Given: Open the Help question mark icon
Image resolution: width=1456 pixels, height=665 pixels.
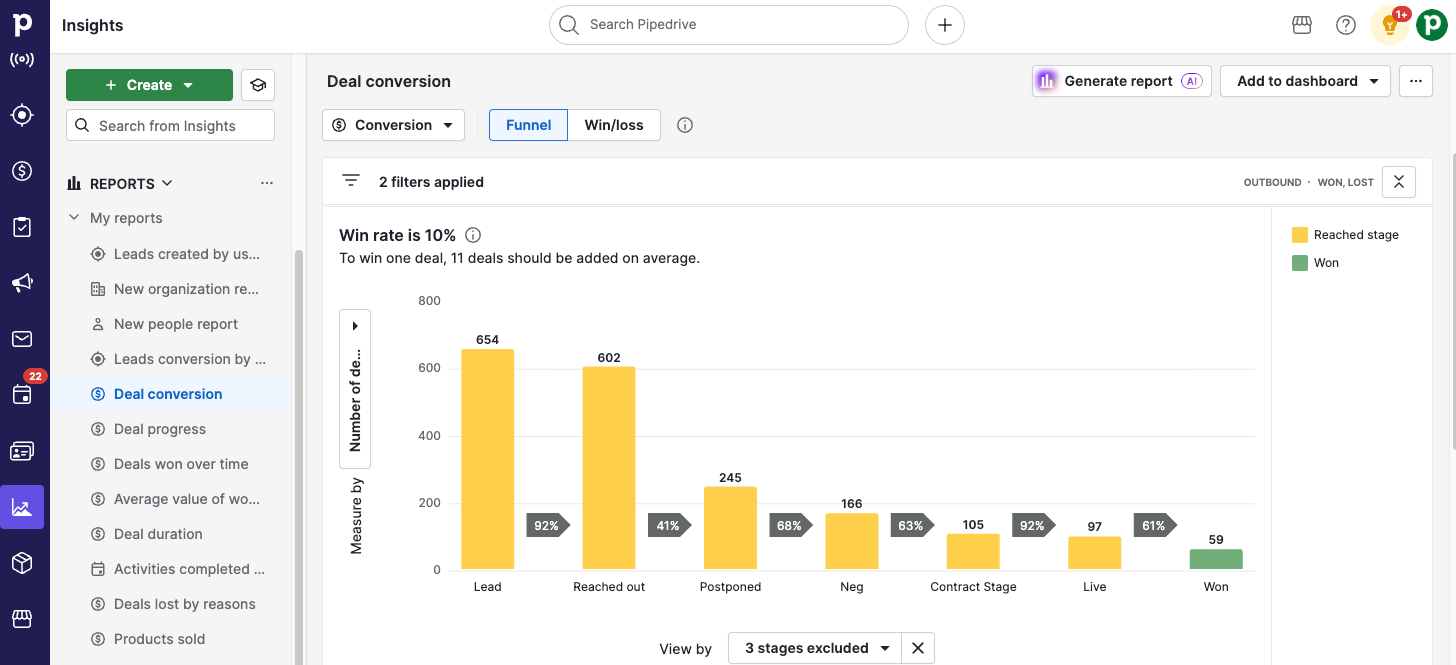Looking at the screenshot, I should (1346, 25).
